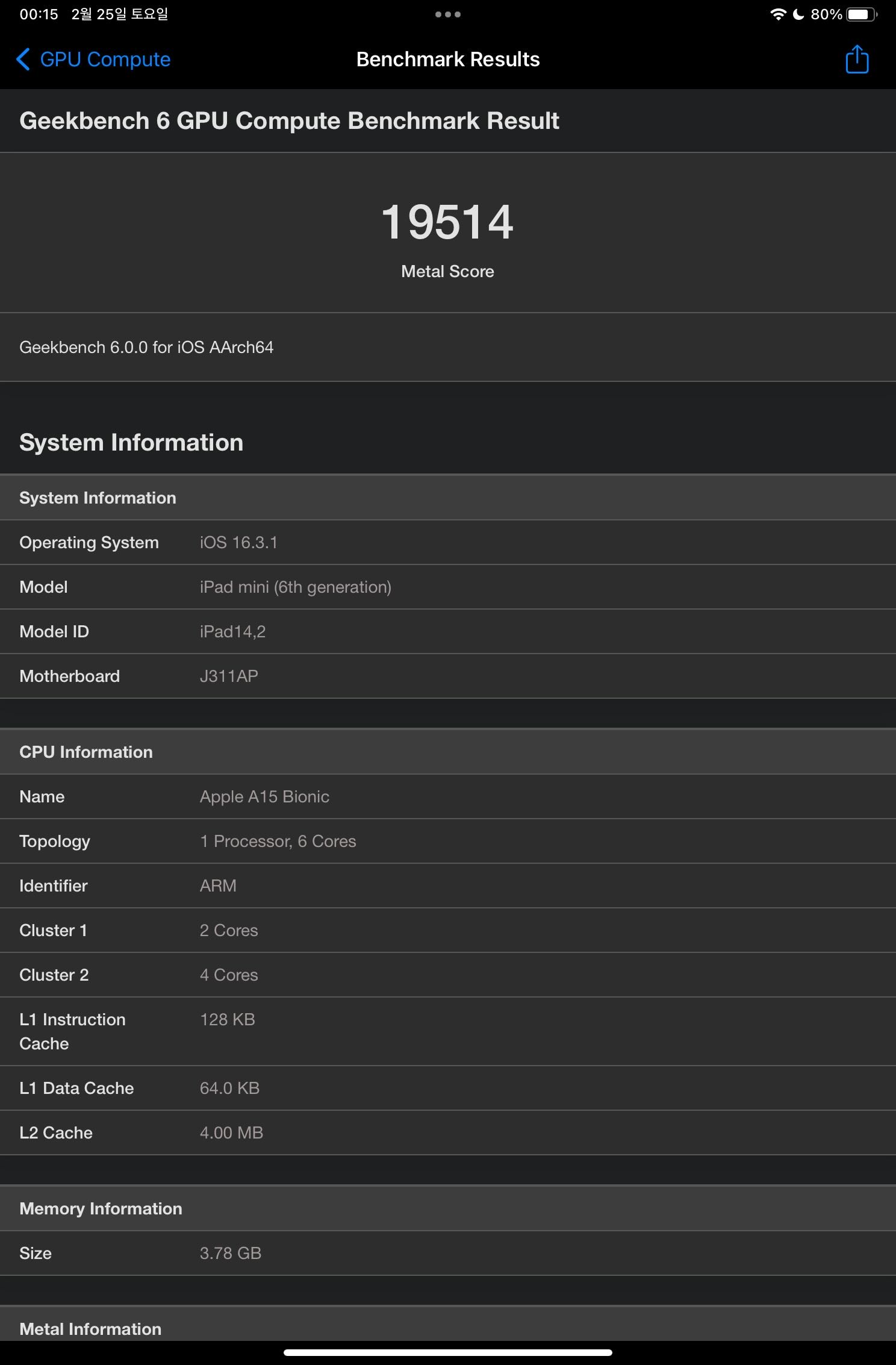The image size is (896, 1365).
Task: Select the Apple A15 Bionic CPU name
Action: [264, 797]
